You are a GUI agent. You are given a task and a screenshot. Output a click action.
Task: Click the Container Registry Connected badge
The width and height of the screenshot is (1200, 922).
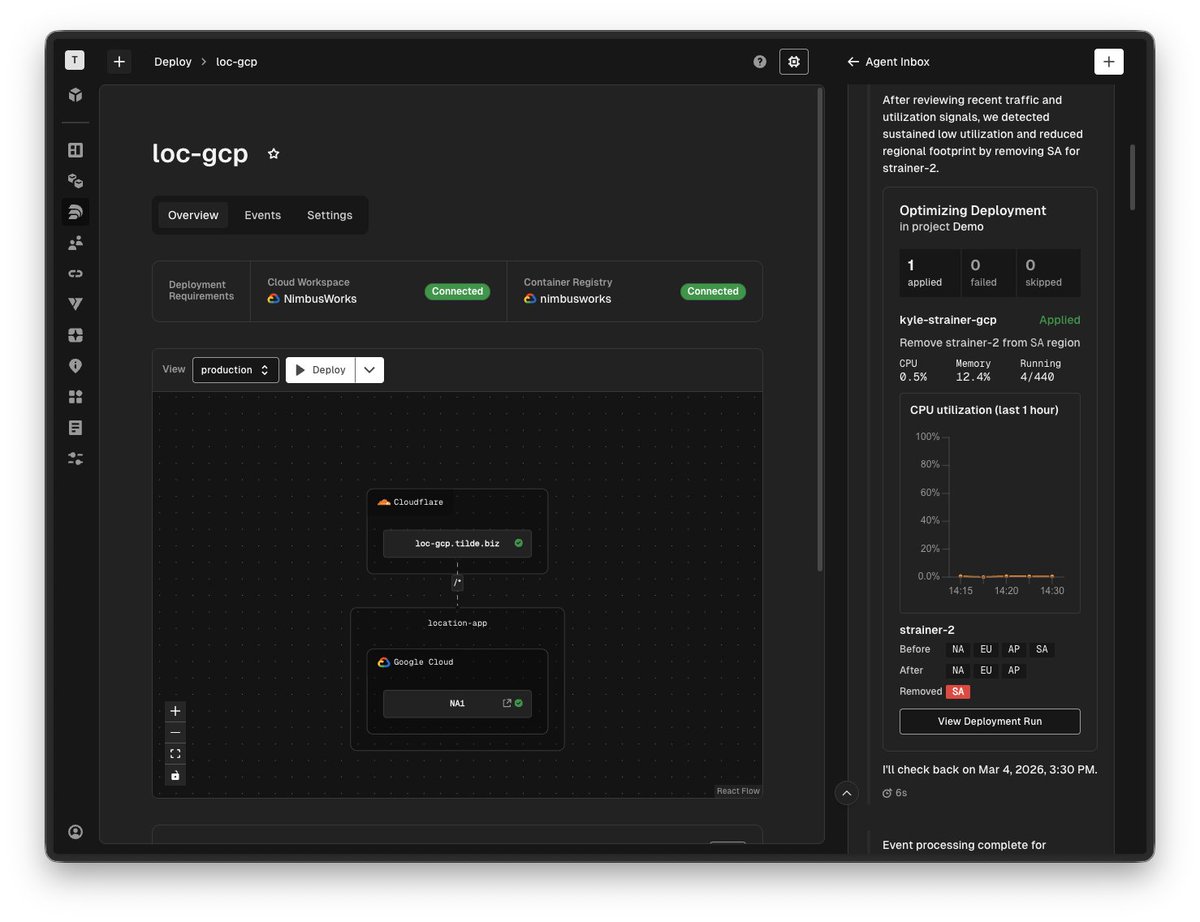[713, 291]
